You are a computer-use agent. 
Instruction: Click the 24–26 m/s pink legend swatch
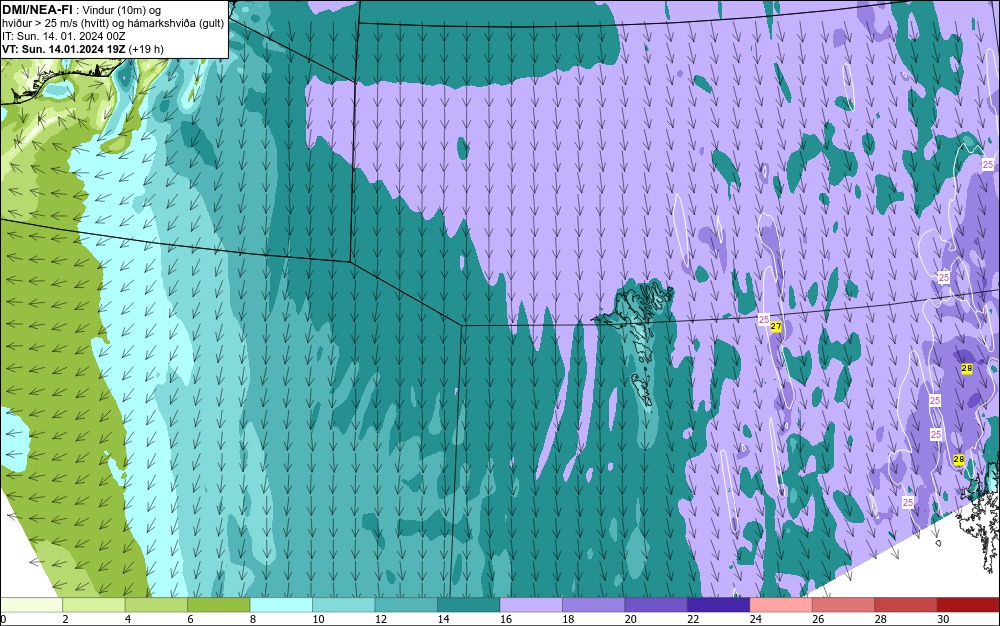coord(781,605)
